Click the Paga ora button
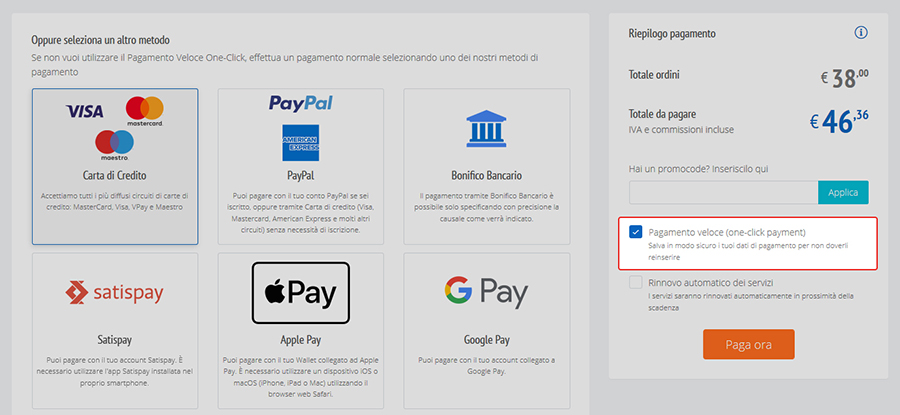 (x=748, y=344)
